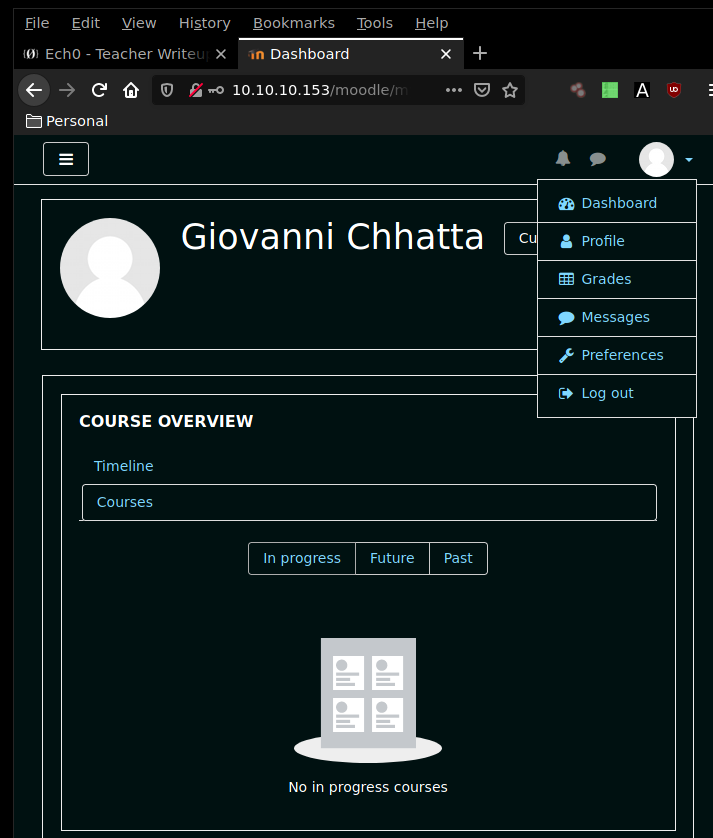The width and height of the screenshot is (713, 838).
Task: Log out using the user menu
Action: (x=607, y=393)
